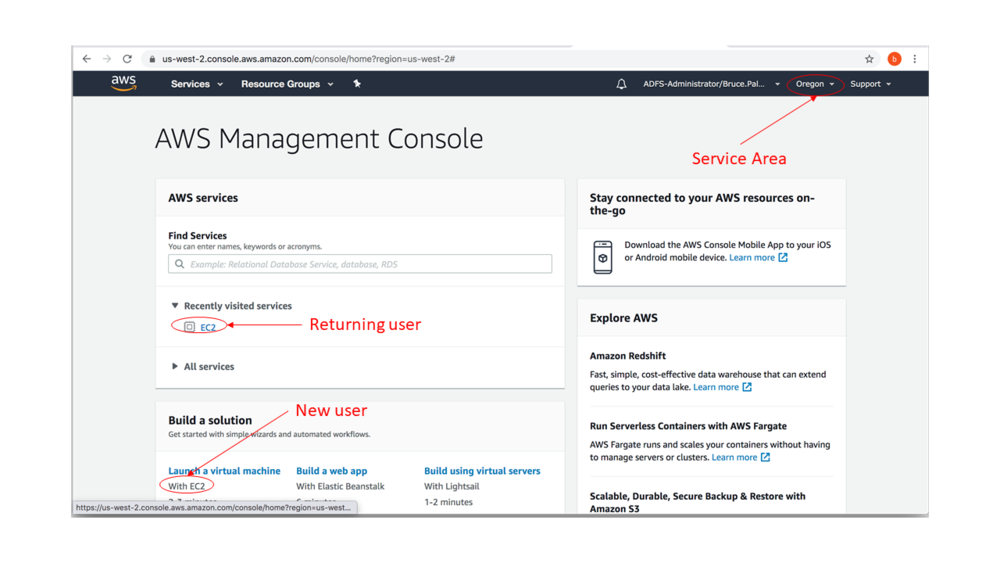Open the ADFS-Administrator account dropdown
Image resolution: width=1000 pixels, height=563 pixels.
click(711, 84)
